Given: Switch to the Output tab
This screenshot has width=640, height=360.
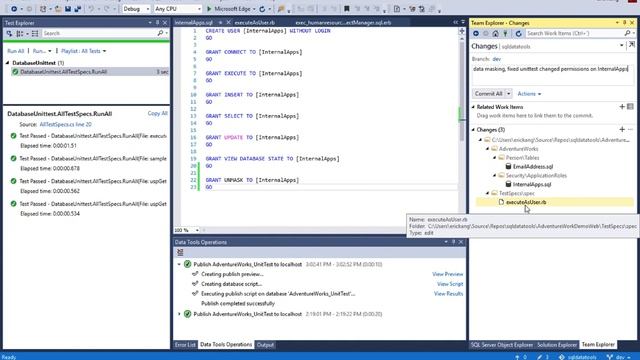Looking at the screenshot, I should coord(265,345).
